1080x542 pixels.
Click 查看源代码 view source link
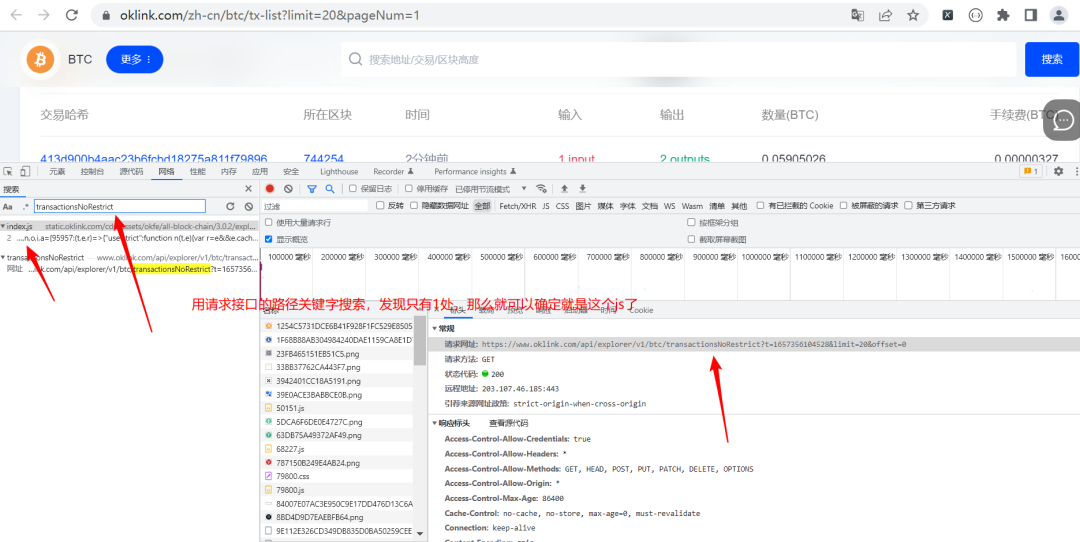click(508, 424)
